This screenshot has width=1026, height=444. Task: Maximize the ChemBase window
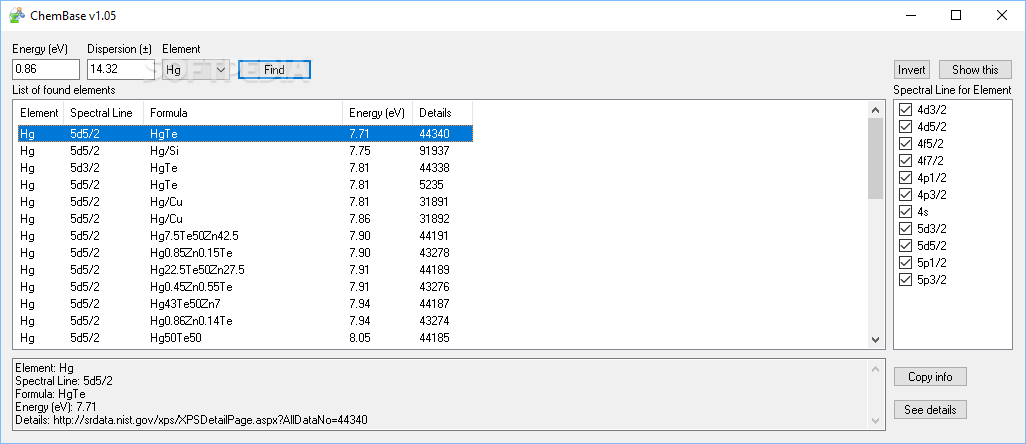[956, 16]
